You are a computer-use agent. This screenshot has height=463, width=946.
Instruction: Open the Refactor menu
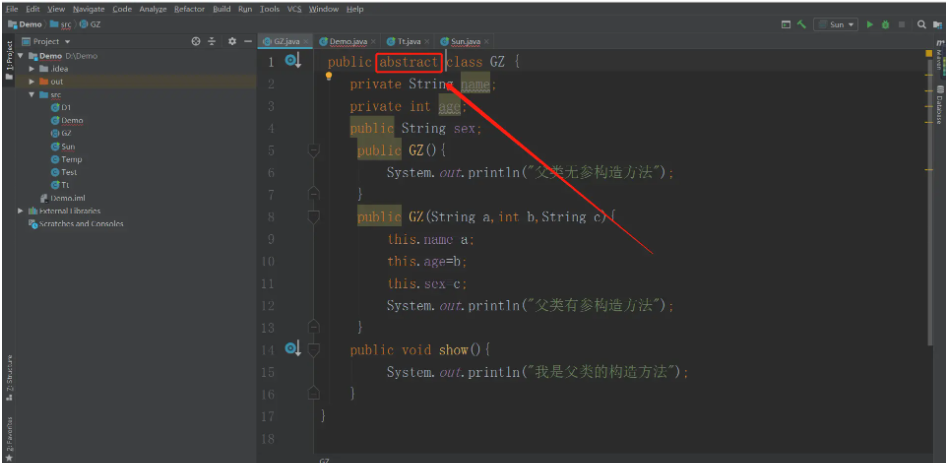[x=189, y=9]
